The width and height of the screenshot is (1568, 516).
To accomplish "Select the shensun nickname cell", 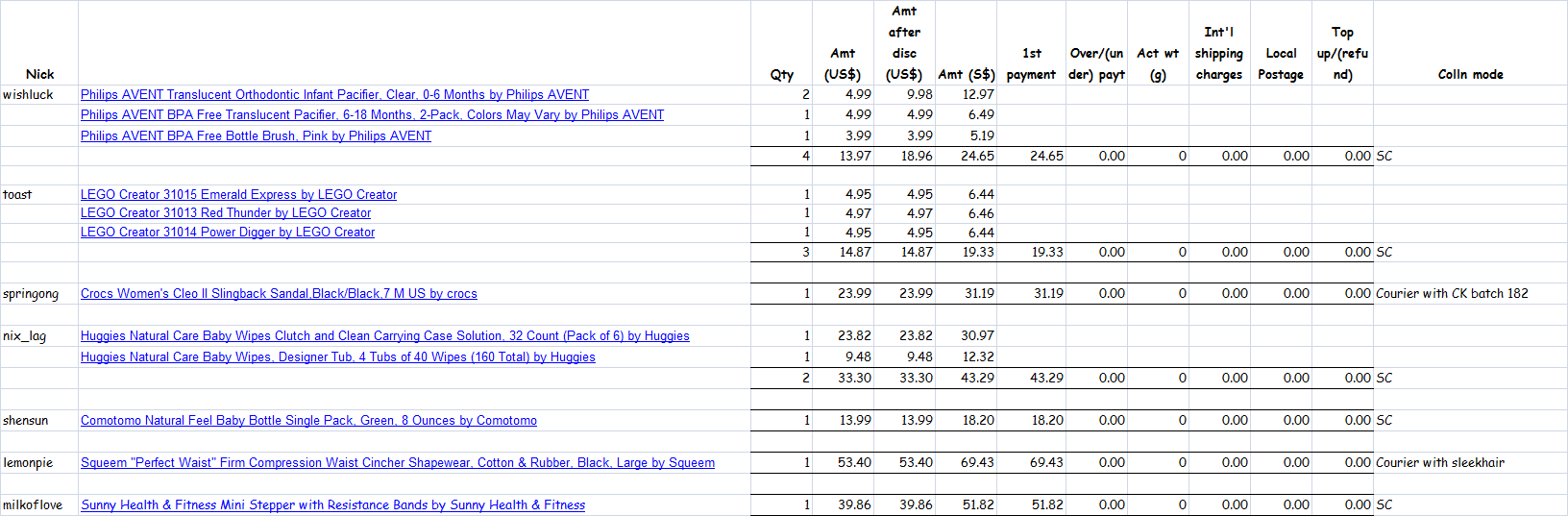I will click(x=39, y=420).
